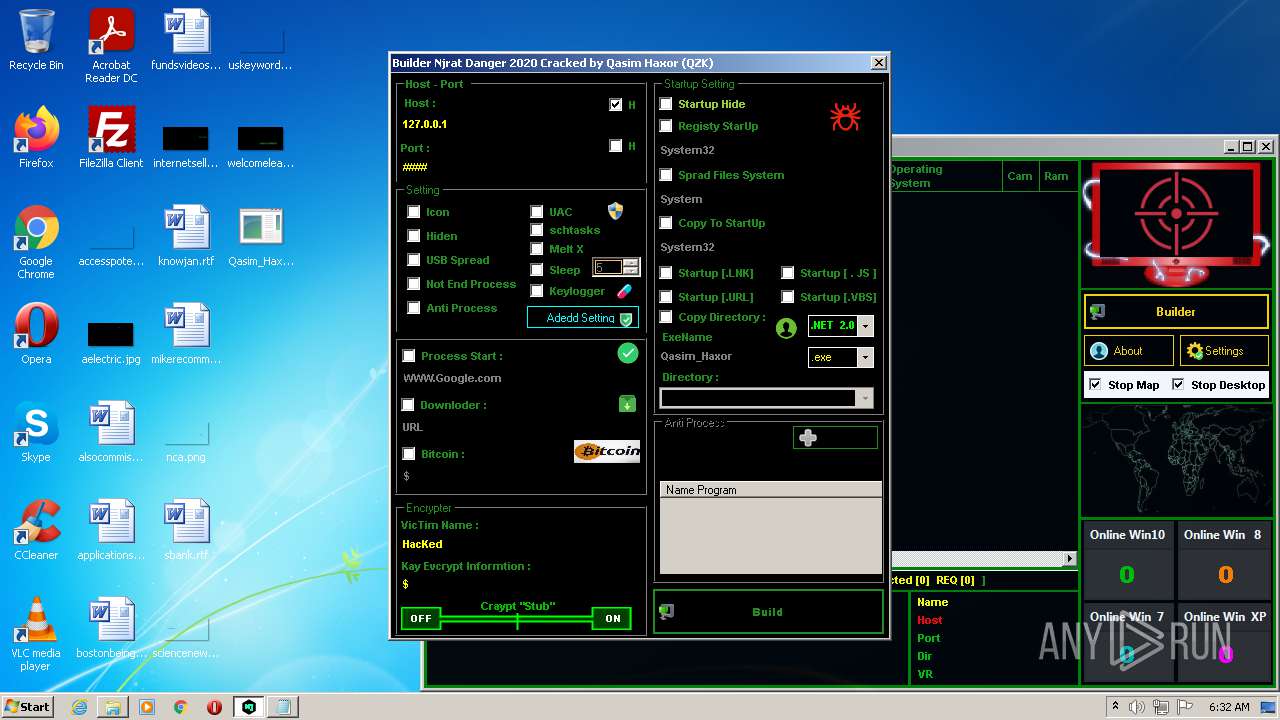Viewport: 1280px width, 720px height.
Task: Tick the Startup Hide checkbox
Action: click(666, 104)
